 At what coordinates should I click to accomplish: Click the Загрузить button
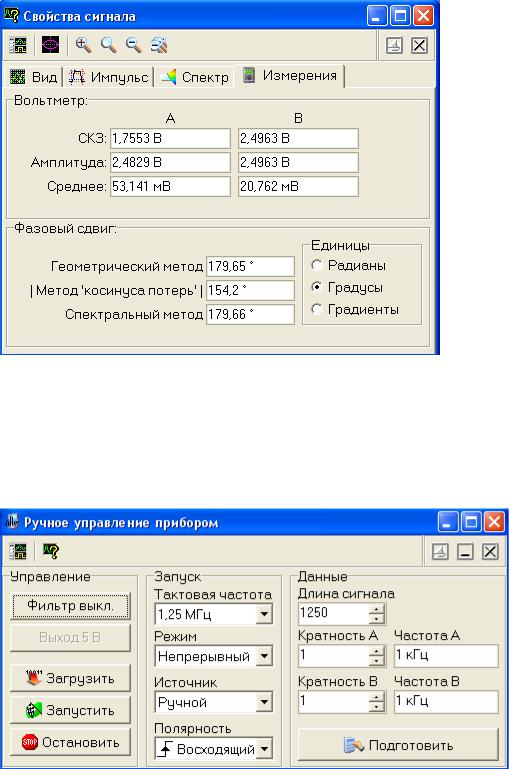(70, 678)
